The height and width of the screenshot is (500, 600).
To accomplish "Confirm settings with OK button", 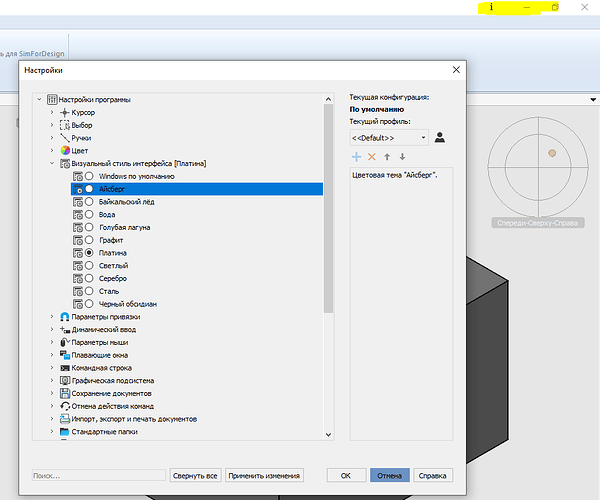I will pyautogui.click(x=346, y=476).
